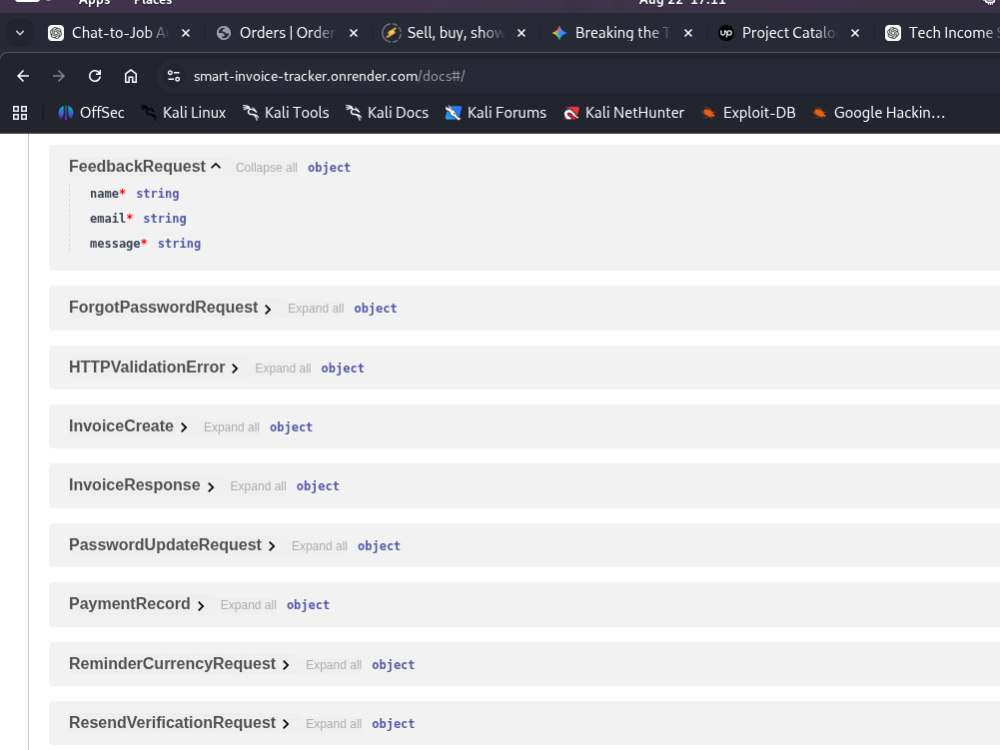The image size is (1000, 750).
Task: Open the Kali Forums bookmark
Action: click(x=496, y=113)
